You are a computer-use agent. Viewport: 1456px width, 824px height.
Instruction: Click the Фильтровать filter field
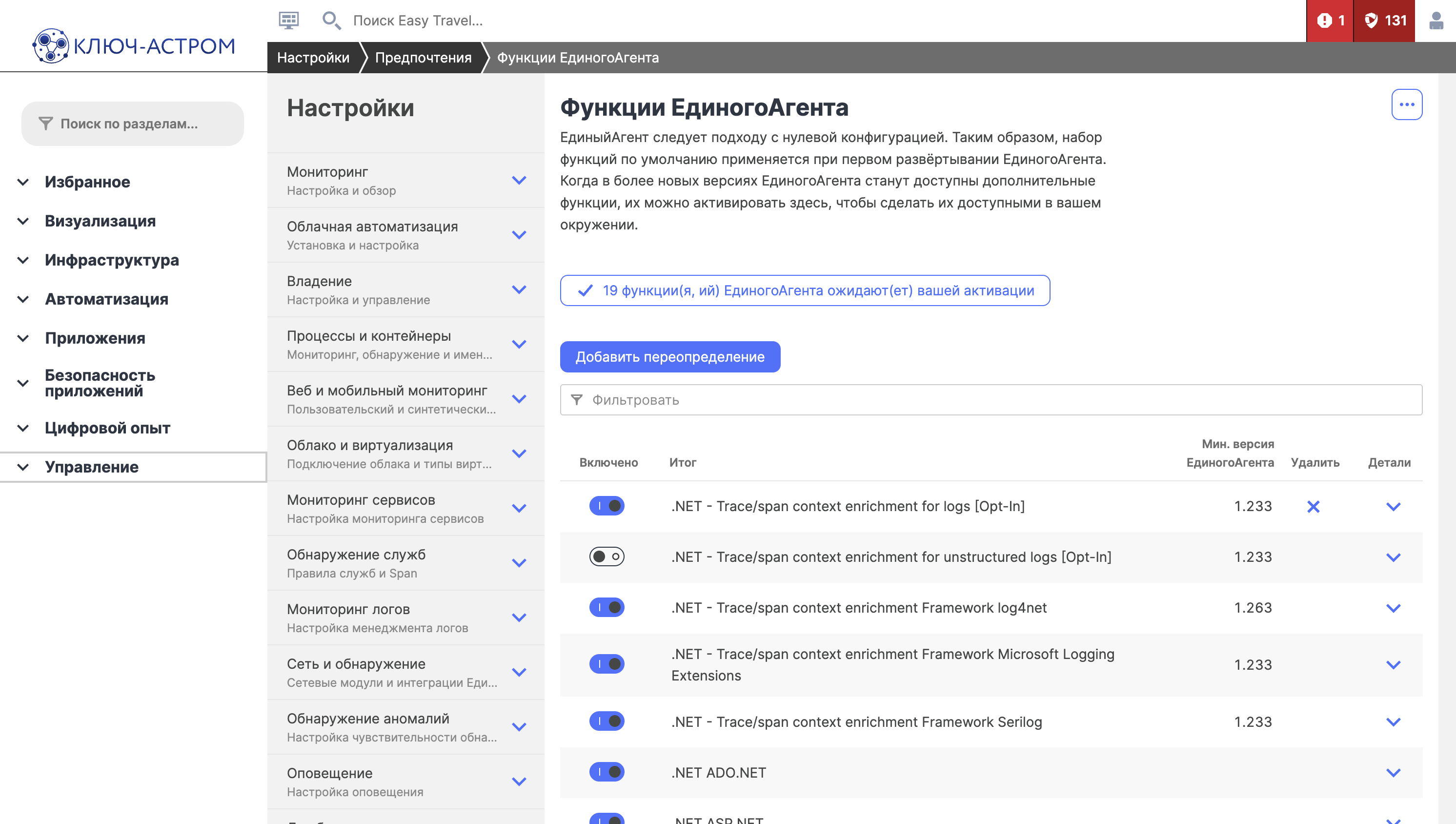[x=990, y=400]
